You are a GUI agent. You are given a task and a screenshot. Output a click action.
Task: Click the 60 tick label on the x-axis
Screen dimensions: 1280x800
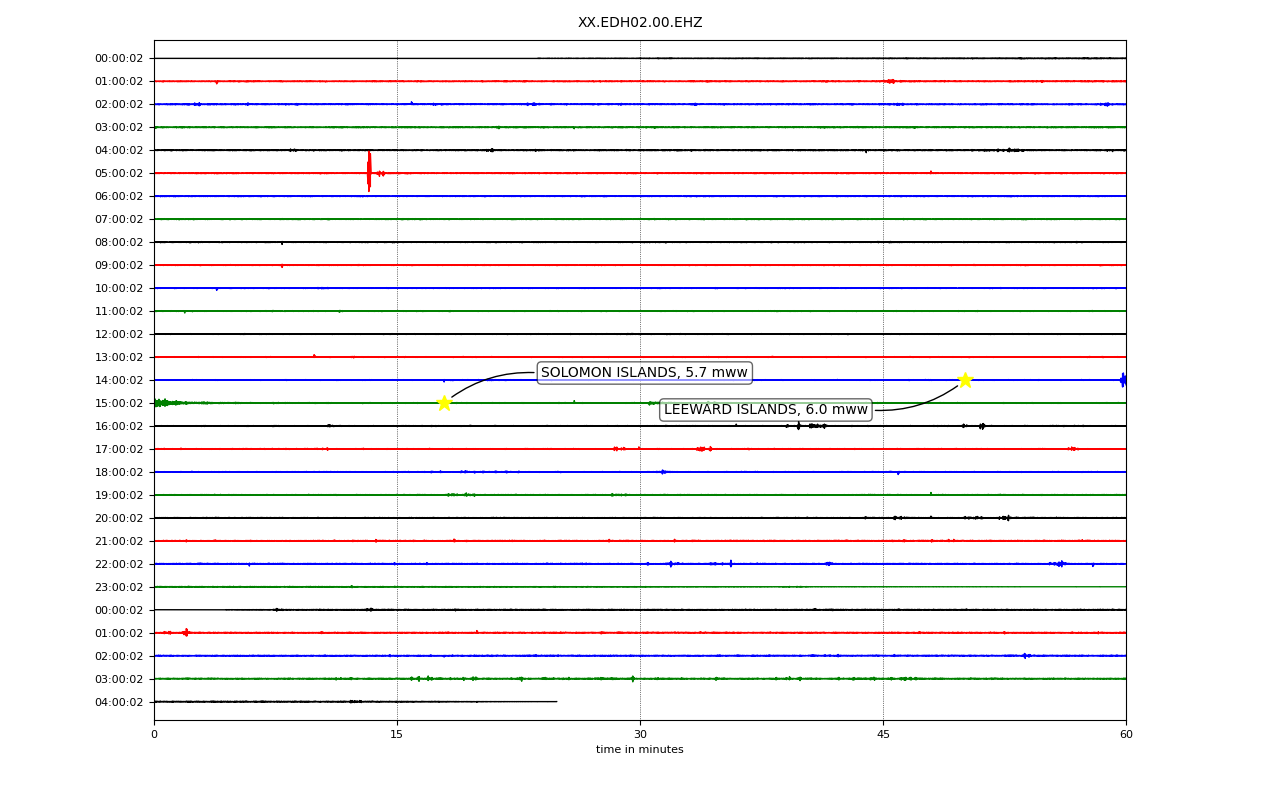pos(1126,735)
